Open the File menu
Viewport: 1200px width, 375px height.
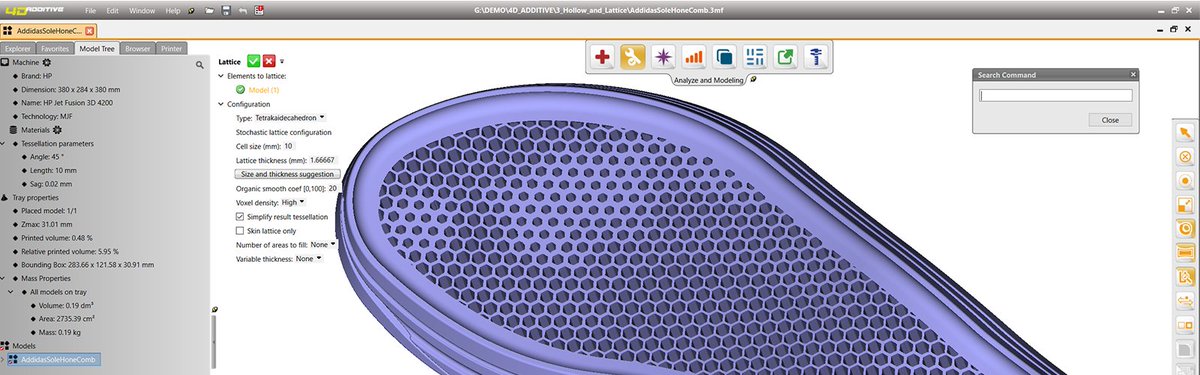(91, 10)
